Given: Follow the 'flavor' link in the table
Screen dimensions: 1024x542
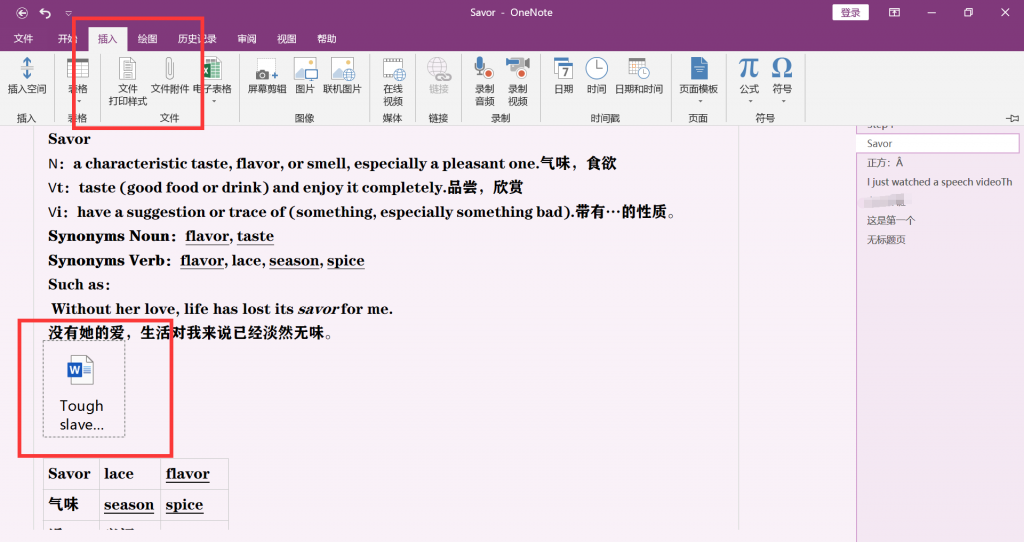Looking at the screenshot, I should pos(187,474).
